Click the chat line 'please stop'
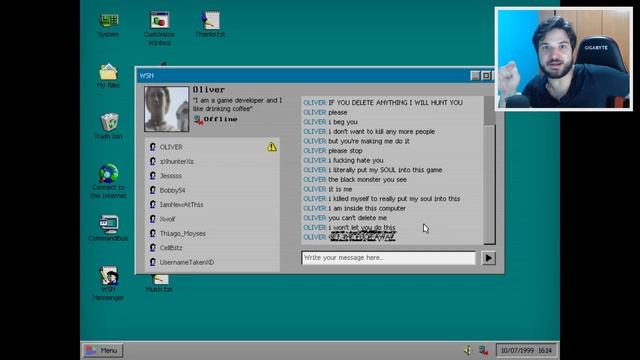The height and width of the screenshot is (360, 640). 345,151
